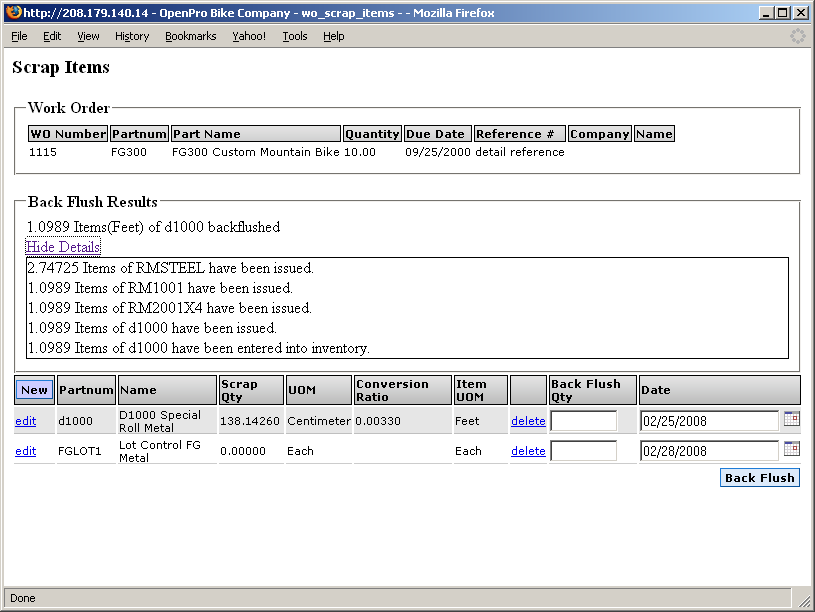Open the Bookmarks menu
This screenshot has width=815, height=612.
click(x=190, y=36)
